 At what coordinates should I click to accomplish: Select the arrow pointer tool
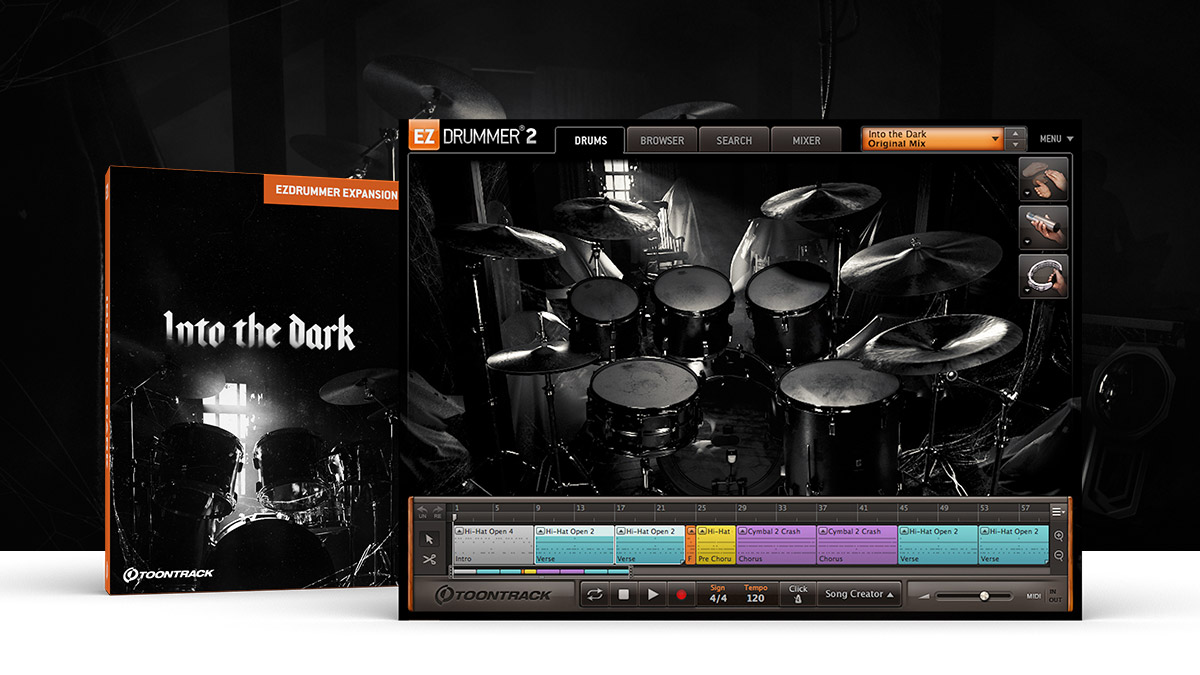coord(429,537)
